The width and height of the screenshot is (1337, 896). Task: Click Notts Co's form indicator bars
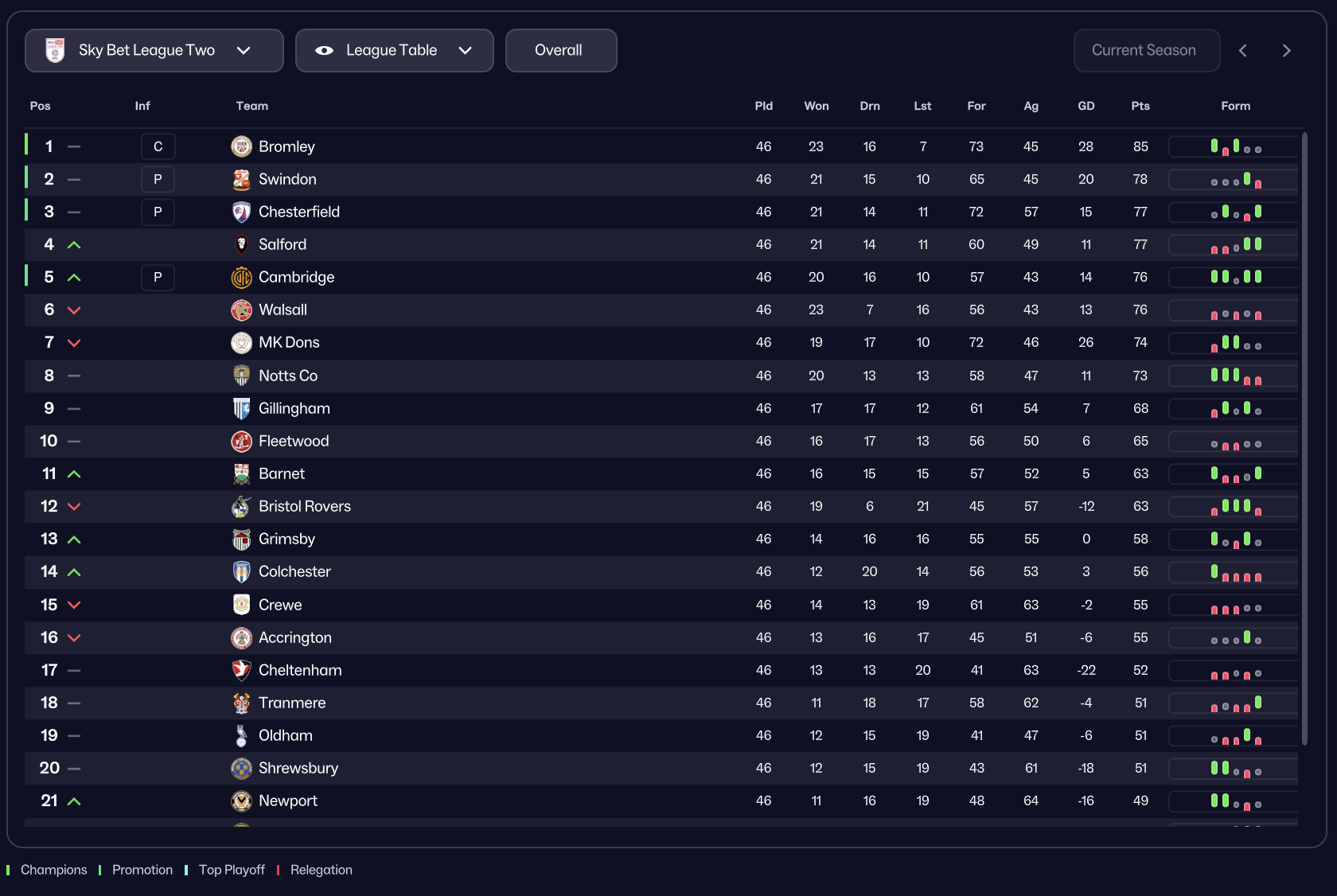(x=1235, y=376)
